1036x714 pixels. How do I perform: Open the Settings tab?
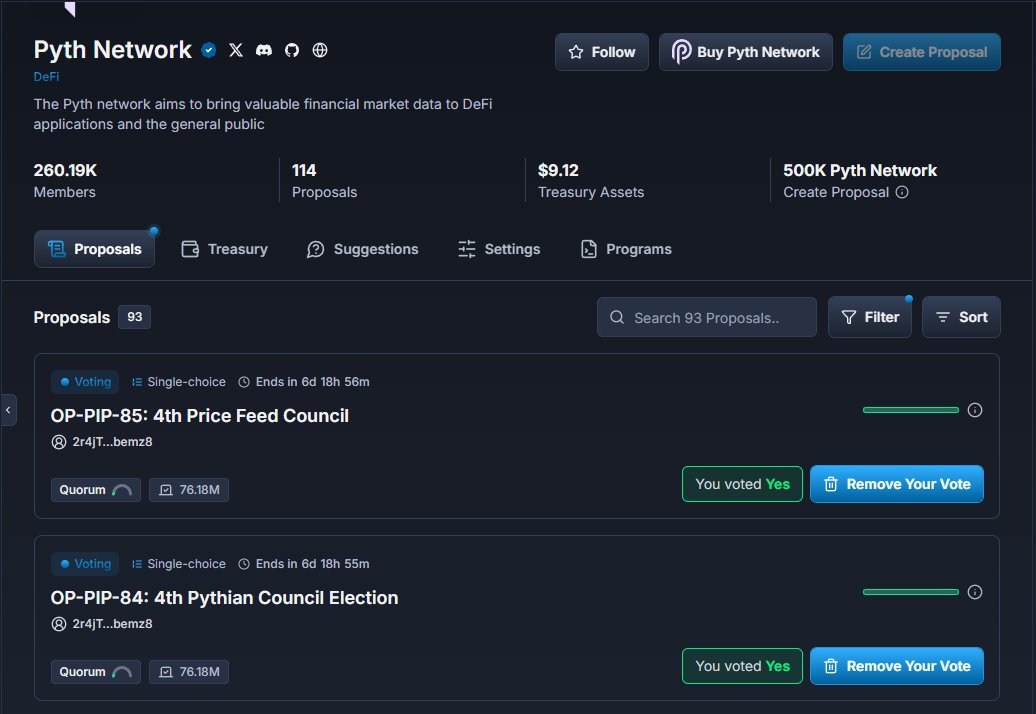pyautogui.click(x=500, y=249)
